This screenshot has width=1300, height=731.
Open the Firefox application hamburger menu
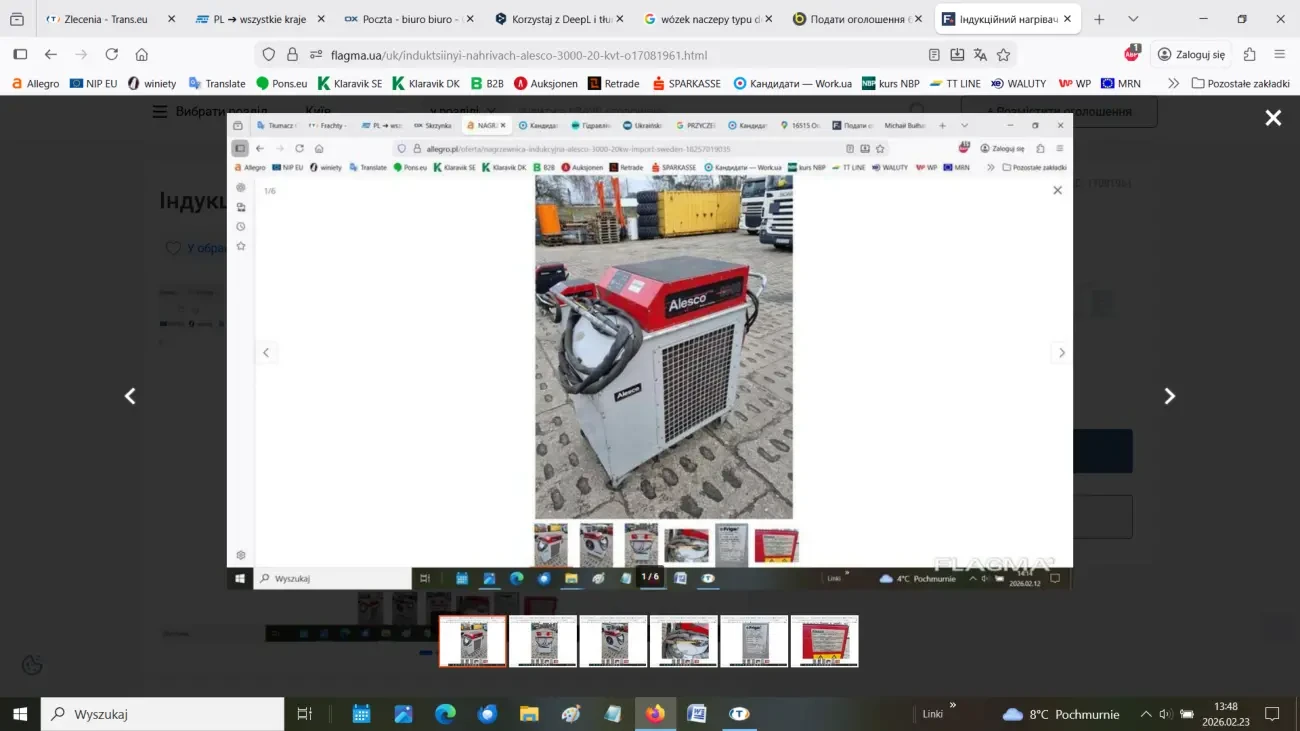coord(1279,55)
